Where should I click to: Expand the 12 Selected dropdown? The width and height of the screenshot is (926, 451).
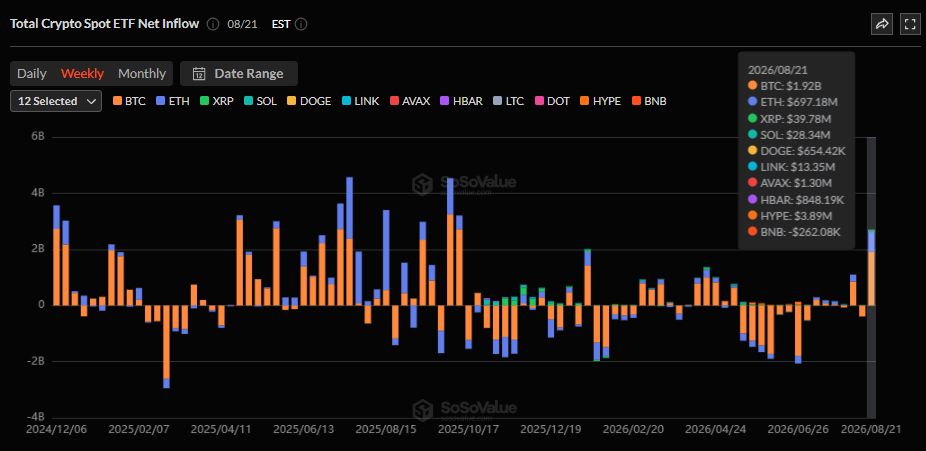tap(56, 101)
